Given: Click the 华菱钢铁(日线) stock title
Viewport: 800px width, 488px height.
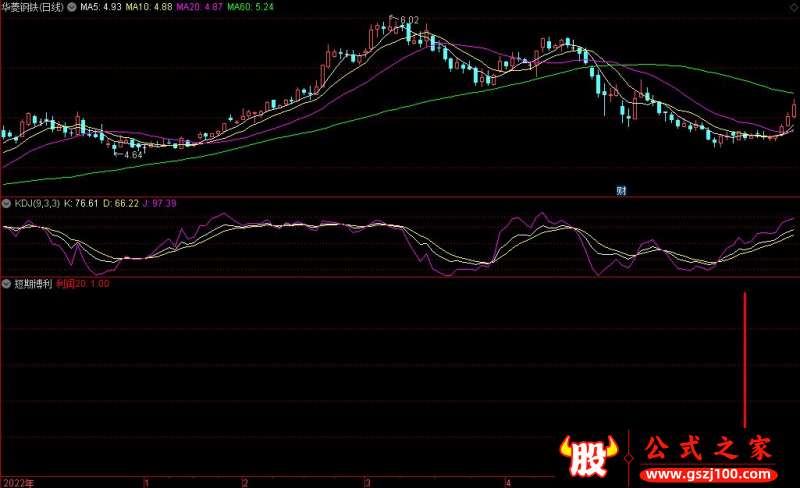Looking at the screenshot, I should (33, 7).
